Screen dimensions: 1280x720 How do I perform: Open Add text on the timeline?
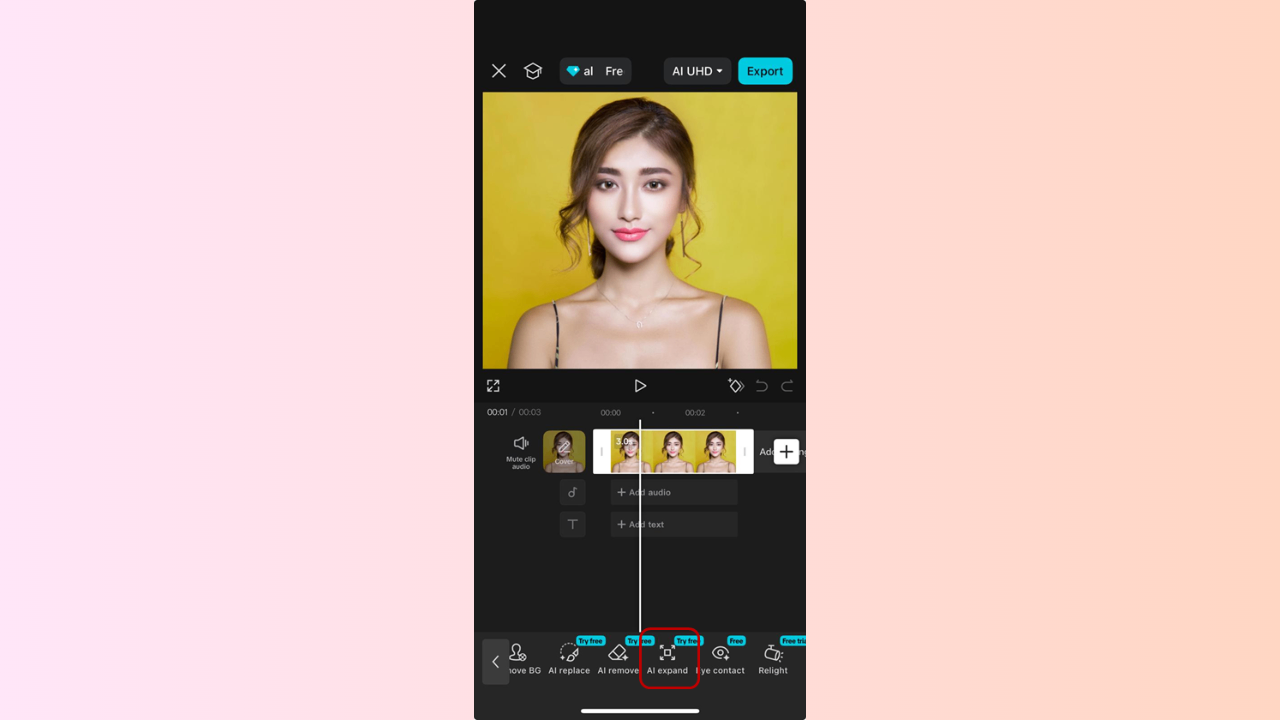tap(673, 524)
